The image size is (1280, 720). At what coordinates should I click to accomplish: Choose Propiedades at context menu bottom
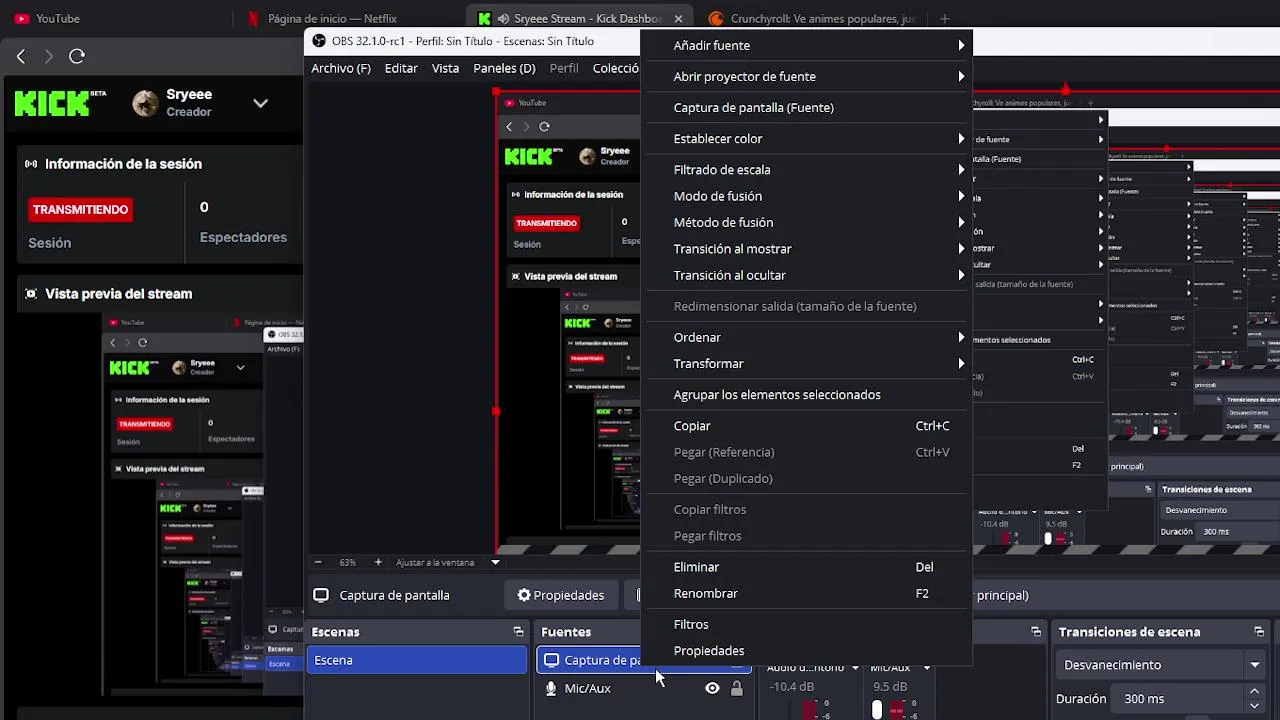click(806, 650)
